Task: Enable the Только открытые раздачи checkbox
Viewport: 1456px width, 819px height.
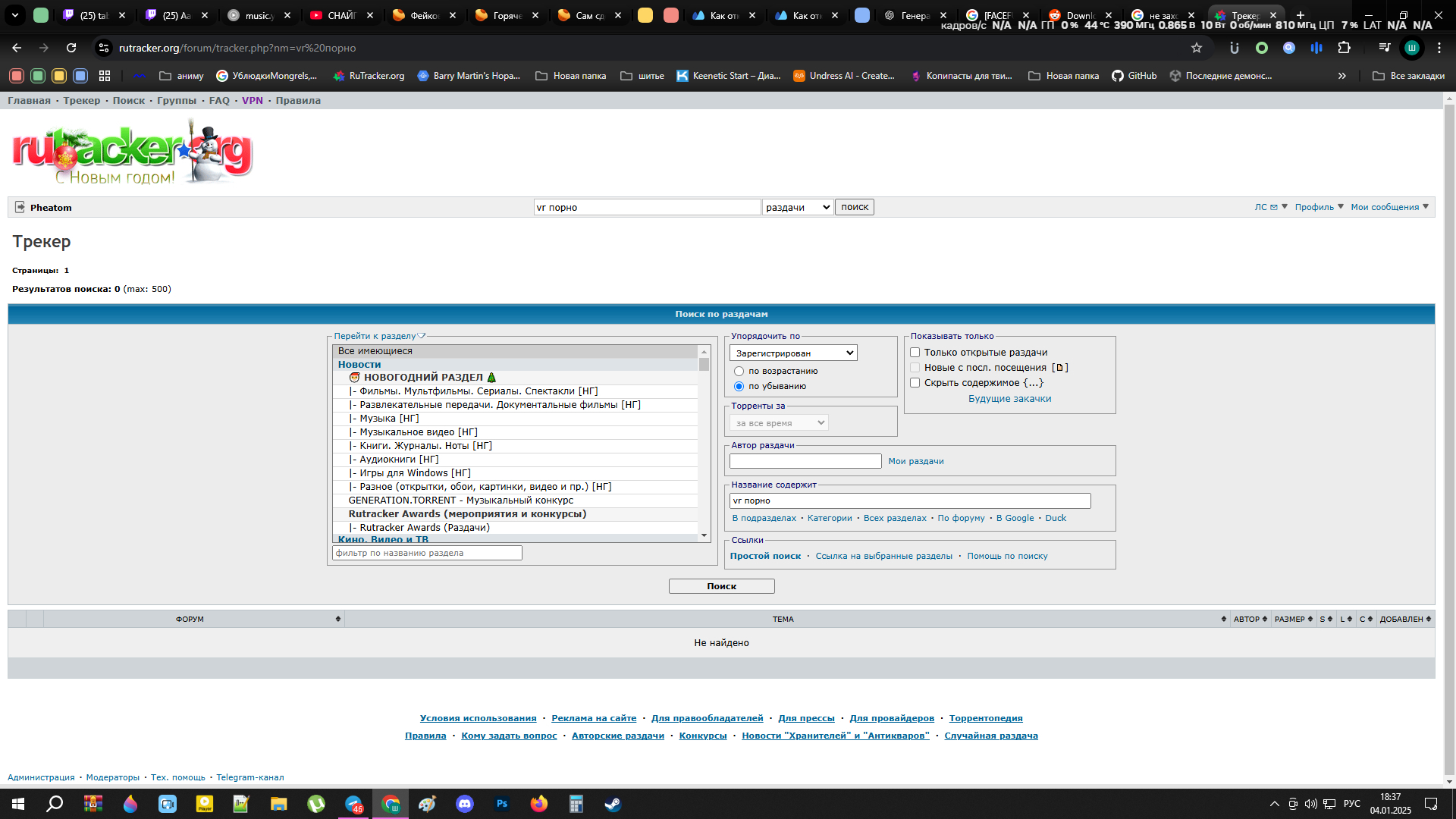Action: [915, 353]
